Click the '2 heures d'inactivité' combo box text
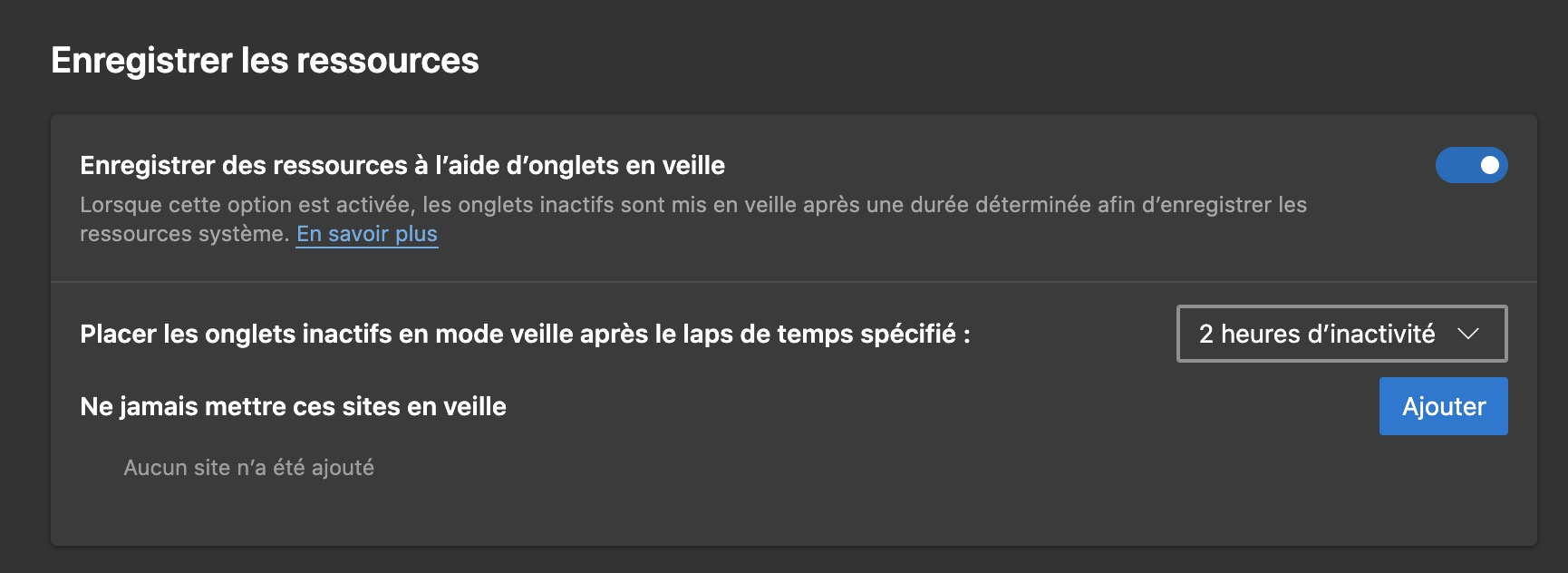 1316,334
